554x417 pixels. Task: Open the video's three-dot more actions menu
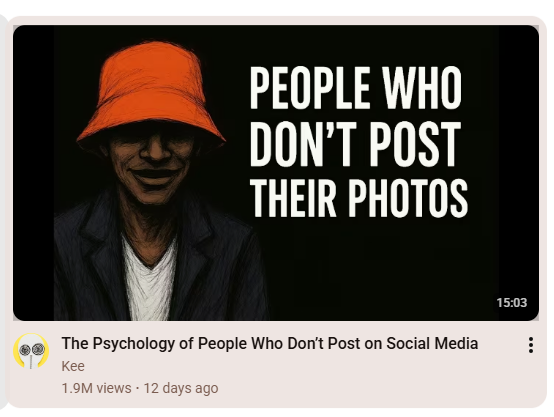click(531, 345)
